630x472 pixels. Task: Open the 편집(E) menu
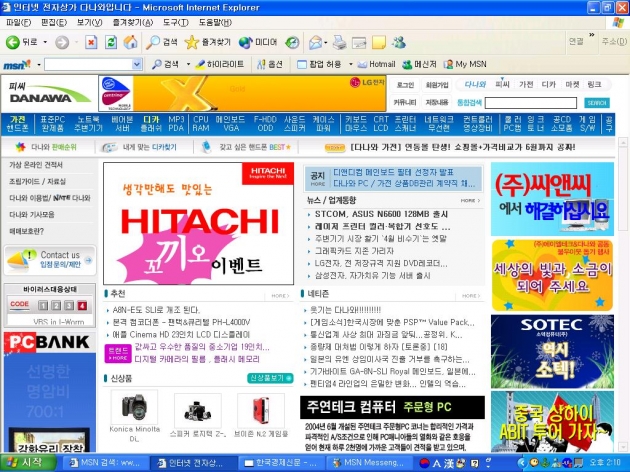[53, 22]
